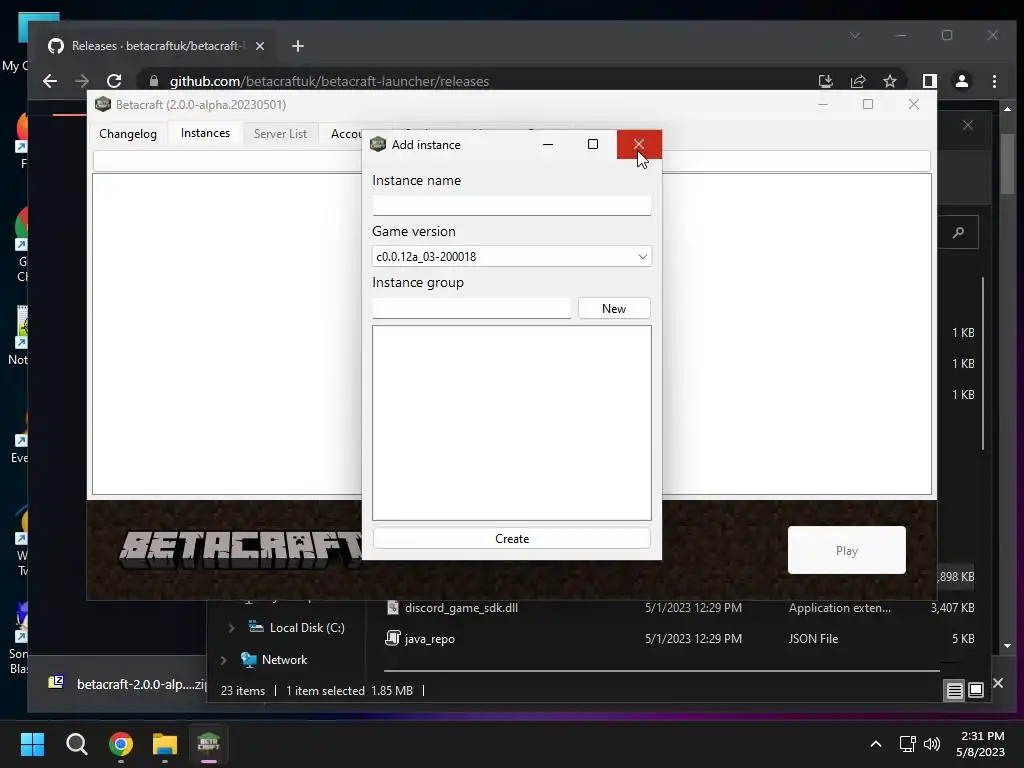Open Windows taskbar search
The width and height of the screenshot is (1024, 768).
[x=76, y=744]
